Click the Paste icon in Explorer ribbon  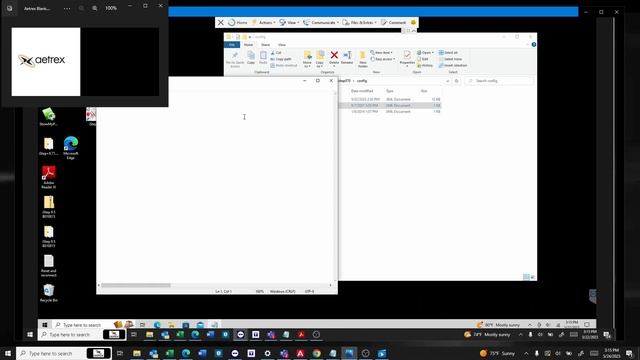[263, 56]
